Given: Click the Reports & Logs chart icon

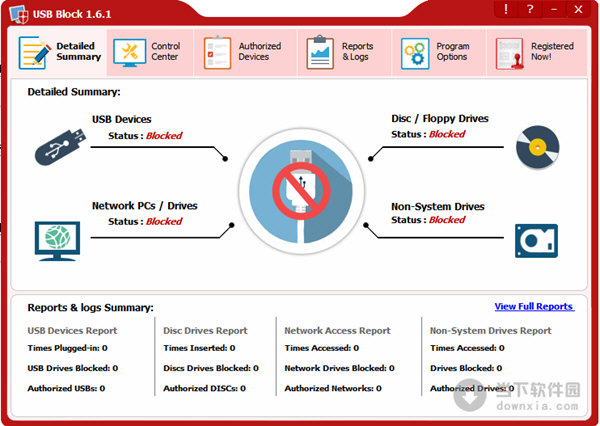Looking at the screenshot, I should click(320, 52).
